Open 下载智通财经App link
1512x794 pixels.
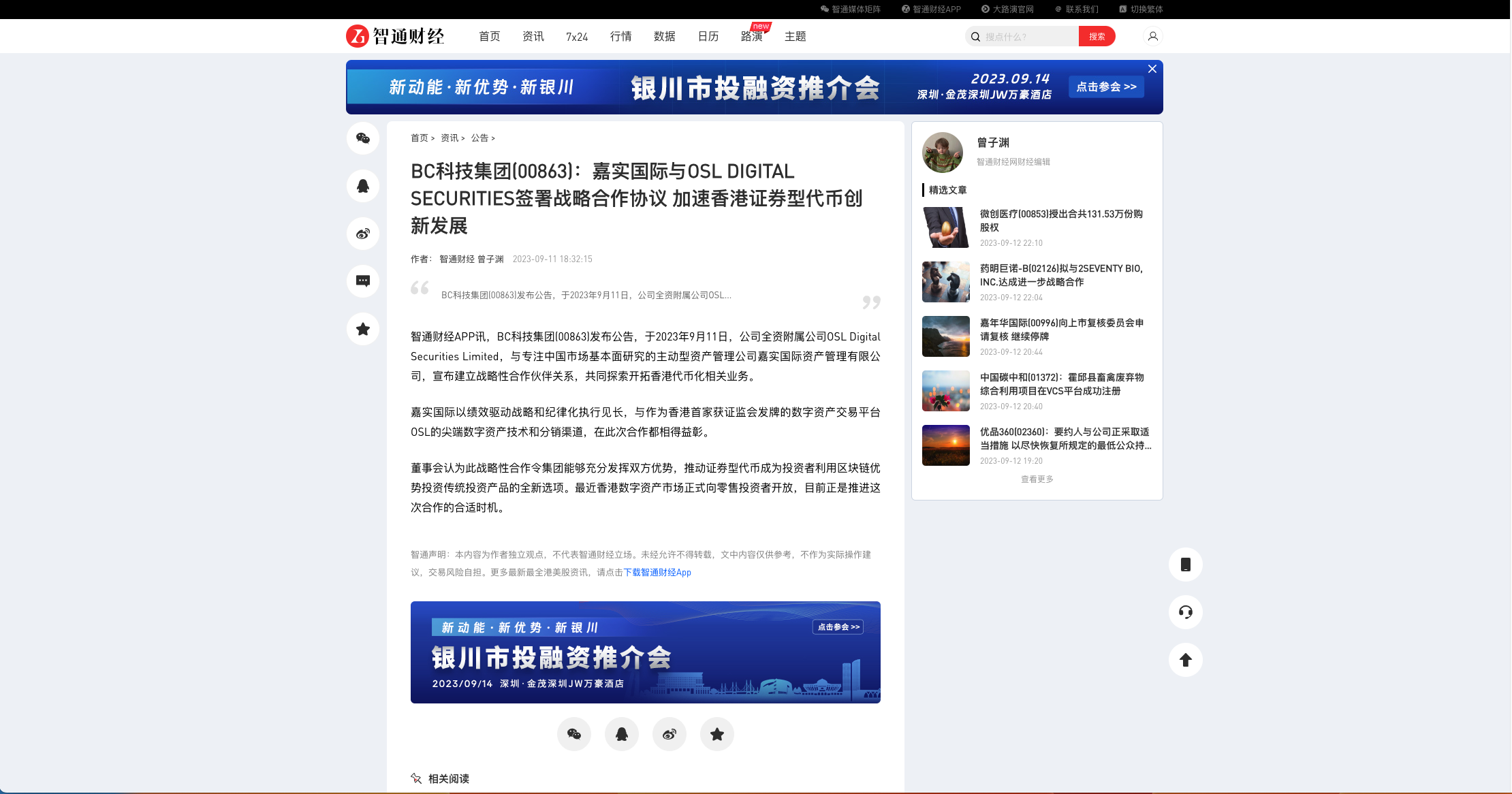click(x=657, y=573)
